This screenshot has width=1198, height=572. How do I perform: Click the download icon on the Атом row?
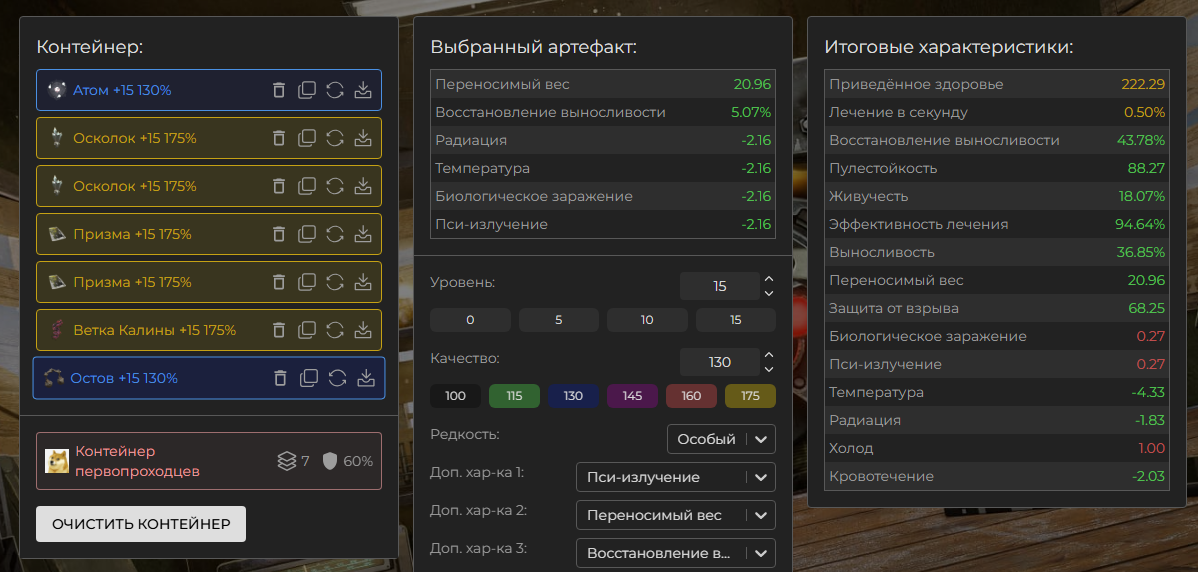363,90
